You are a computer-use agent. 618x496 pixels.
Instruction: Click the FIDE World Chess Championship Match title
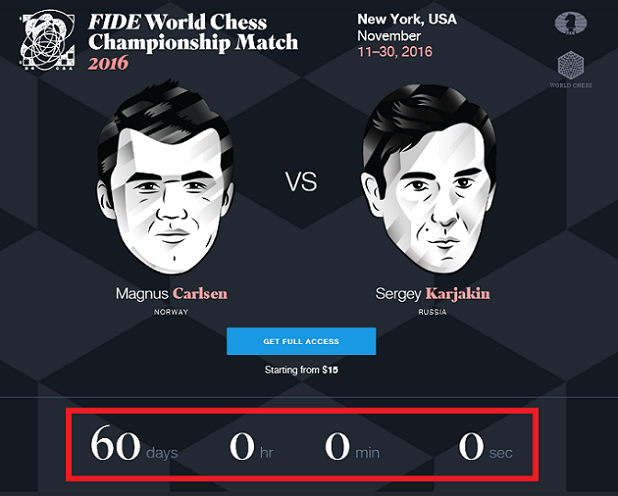coord(193,32)
